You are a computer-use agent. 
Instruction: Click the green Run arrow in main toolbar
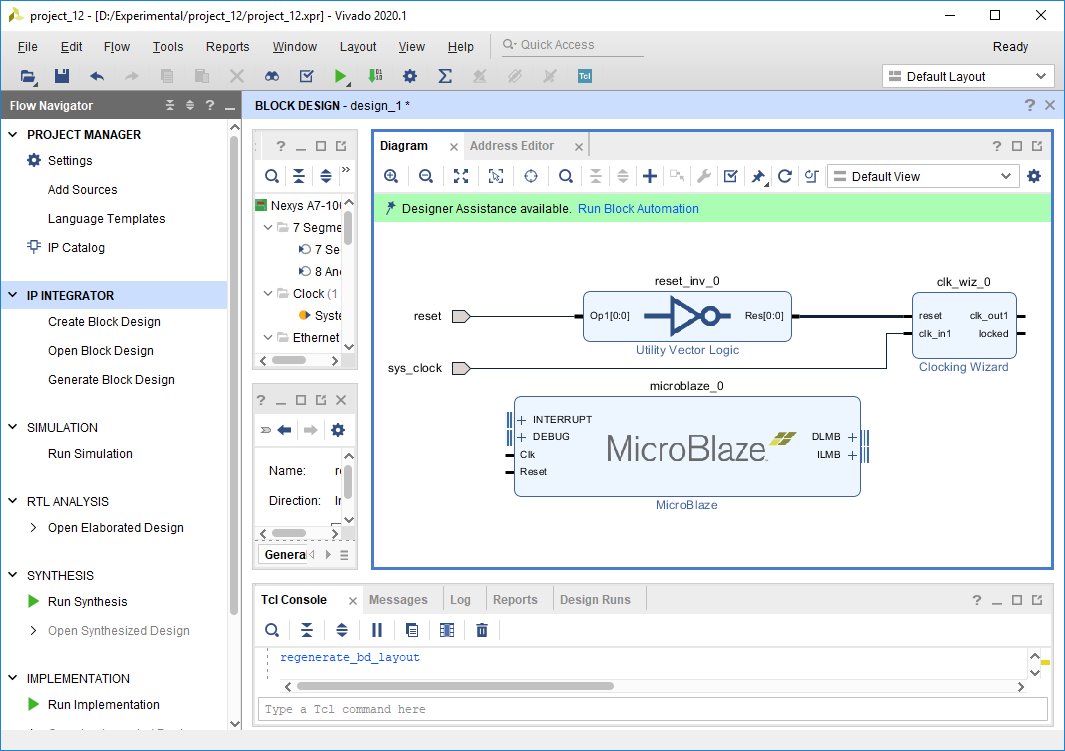pyautogui.click(x=340, y=76)
